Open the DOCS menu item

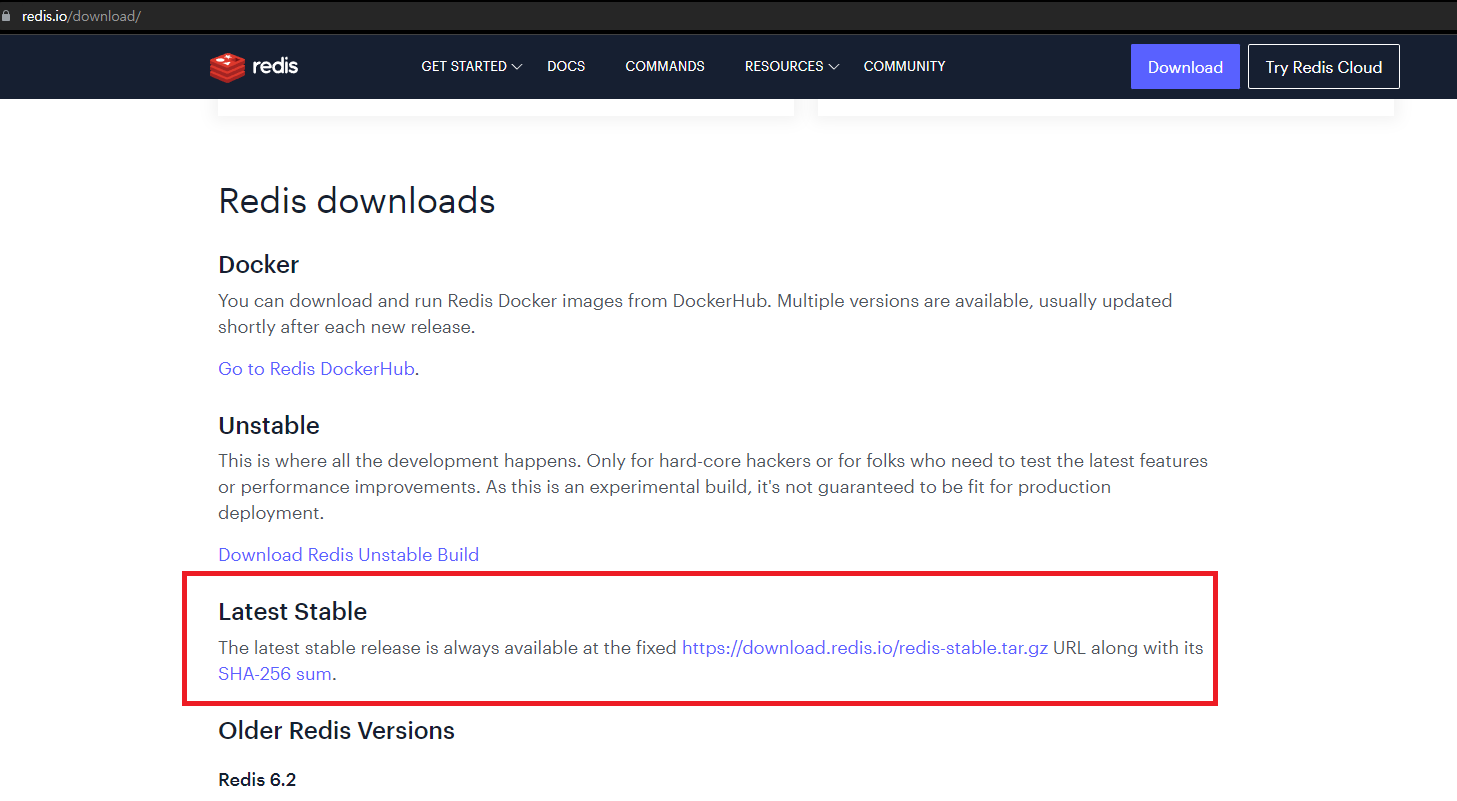click(x=566, y=66)
